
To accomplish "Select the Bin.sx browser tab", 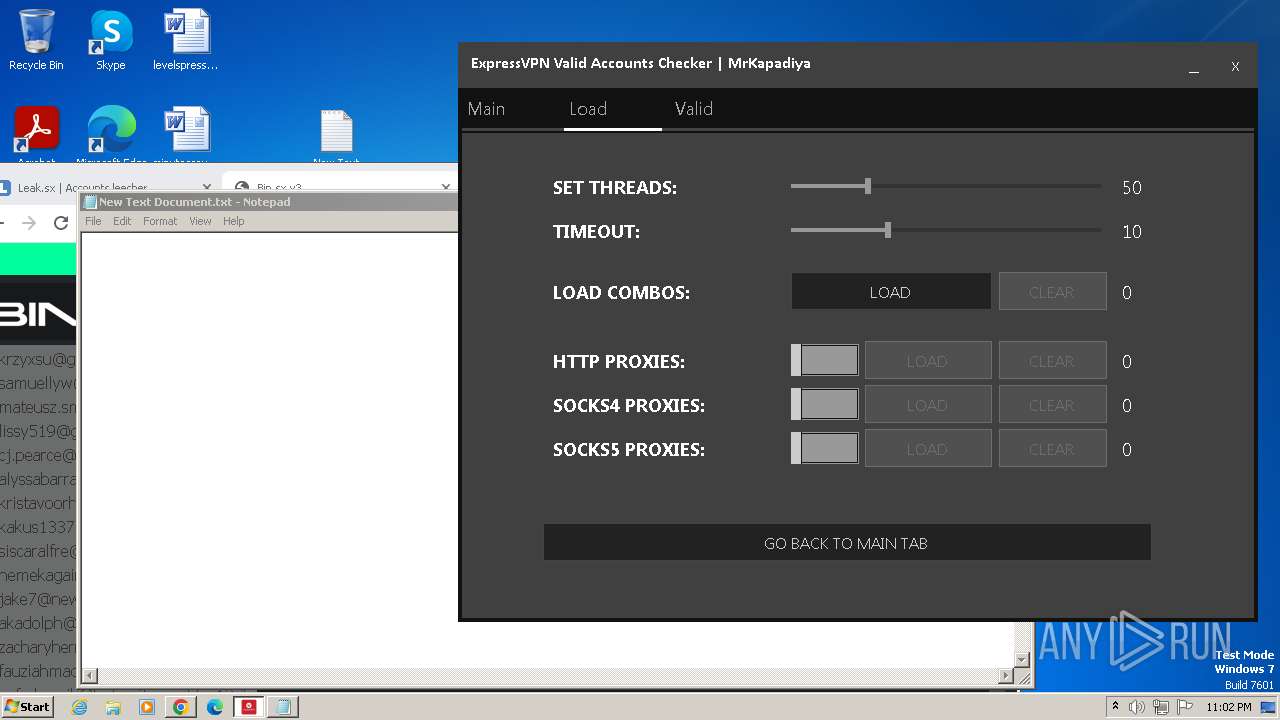I will point(338,187).
